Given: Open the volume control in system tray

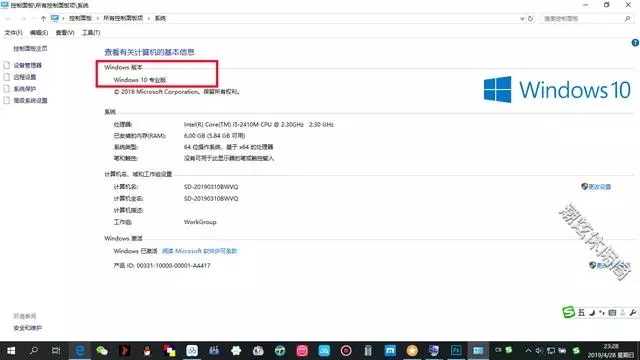Looking at the screenshot, I should (x=539, y=351).
